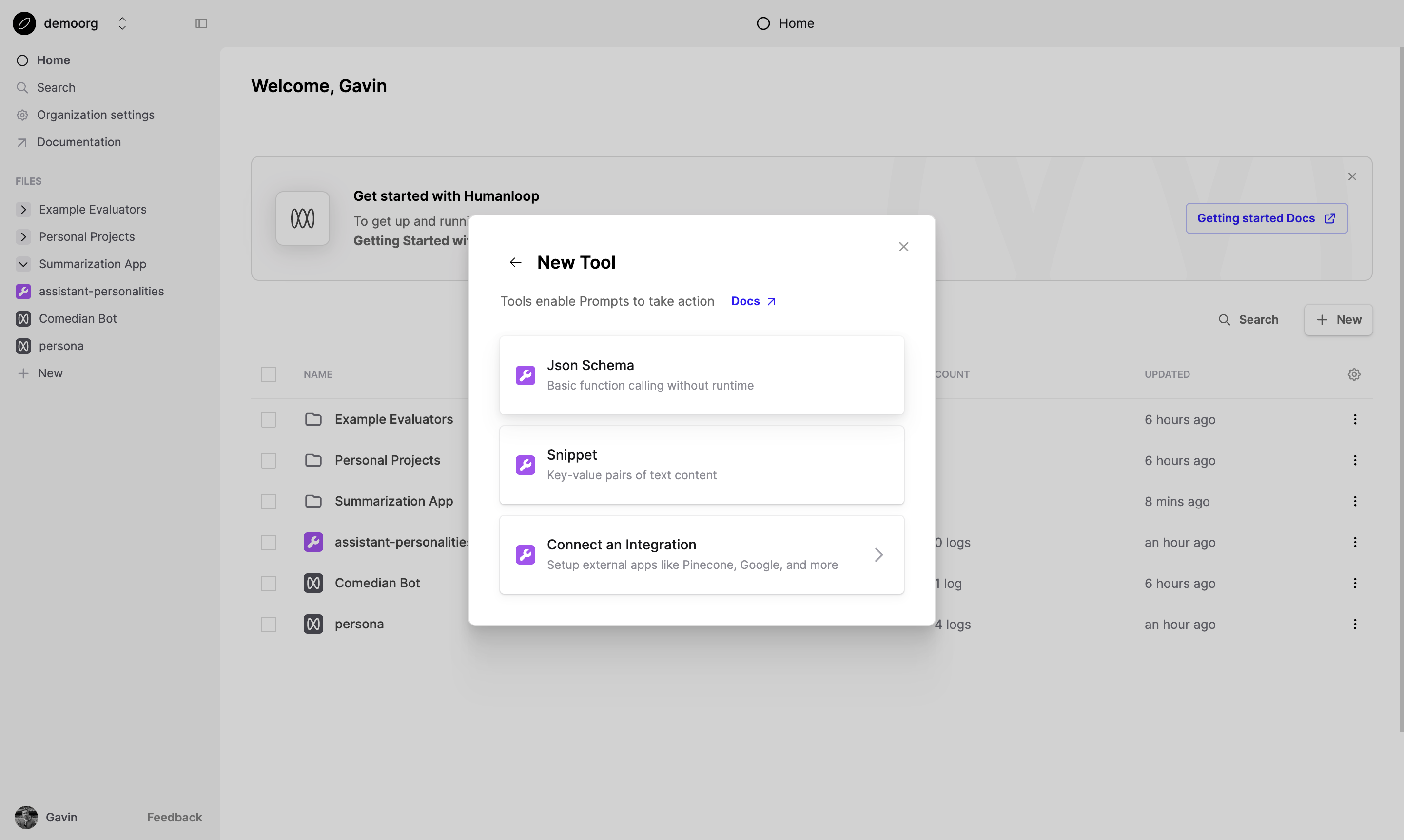Click the Humanloop logo tile in the banner
Screen dimensions: 1404x840
(303, 218)
